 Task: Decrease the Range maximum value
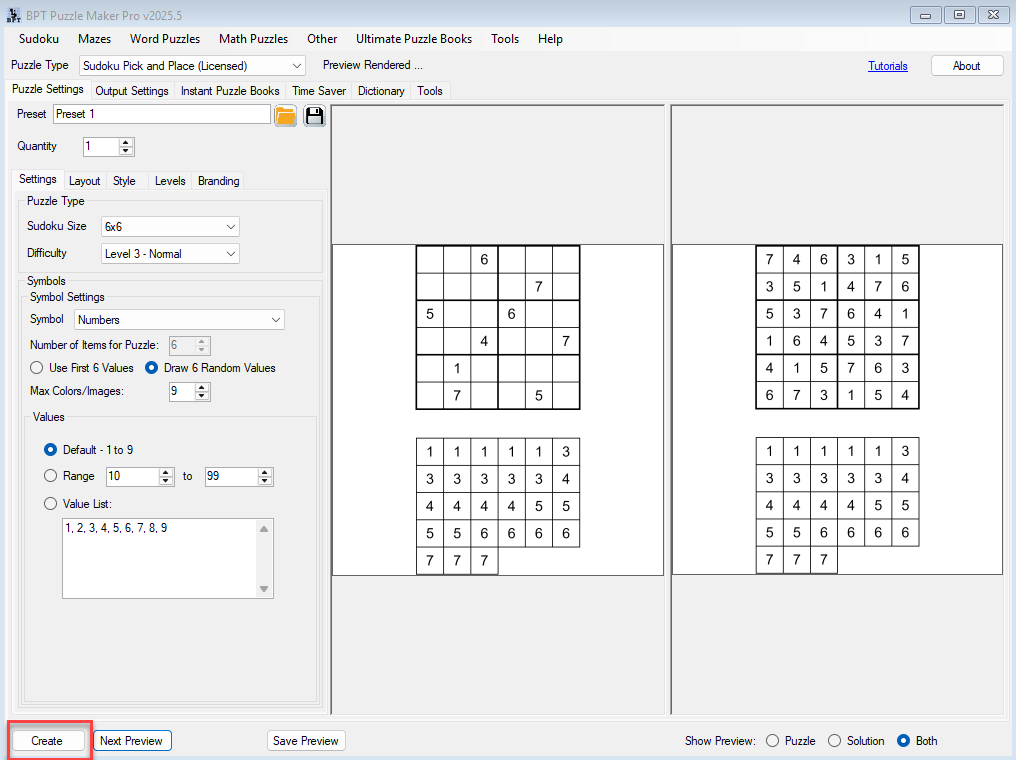(265, 481)
